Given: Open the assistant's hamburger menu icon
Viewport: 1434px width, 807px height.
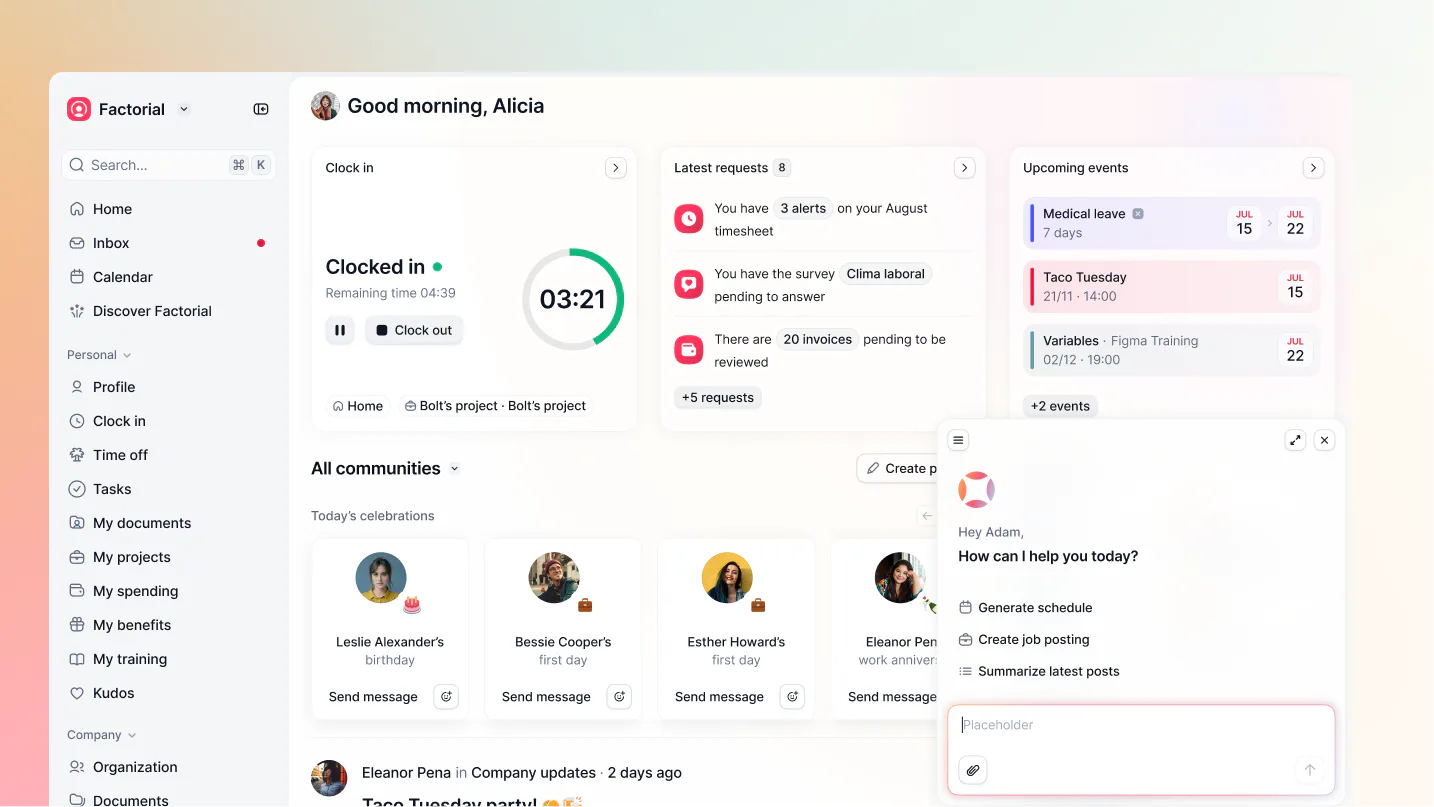Looking at the screenshot, I should pyautogui.click(x=957, y=439).
